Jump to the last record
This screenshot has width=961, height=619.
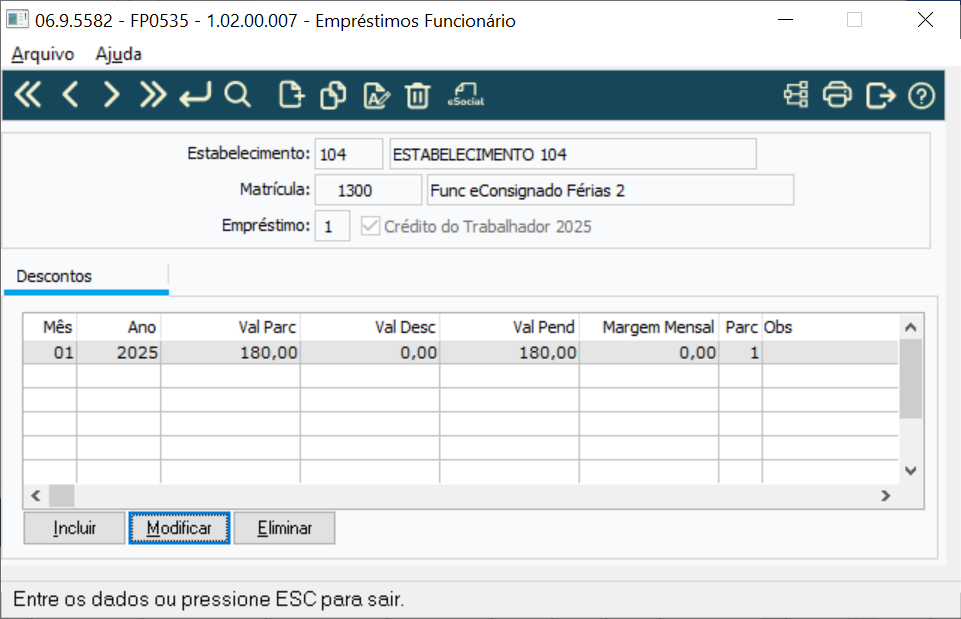pos(153,95)
